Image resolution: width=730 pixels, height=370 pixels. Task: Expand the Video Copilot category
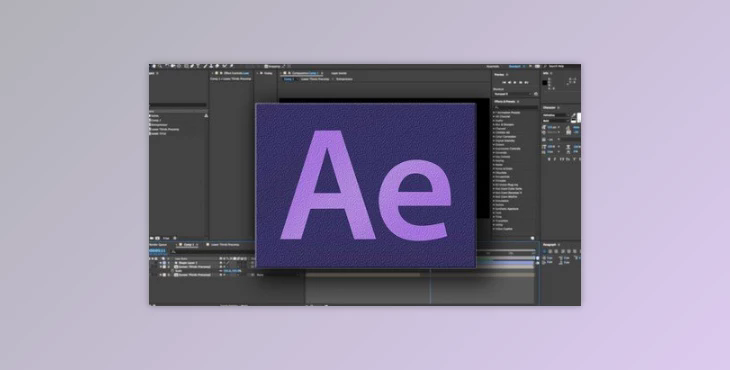pos(494,229)
